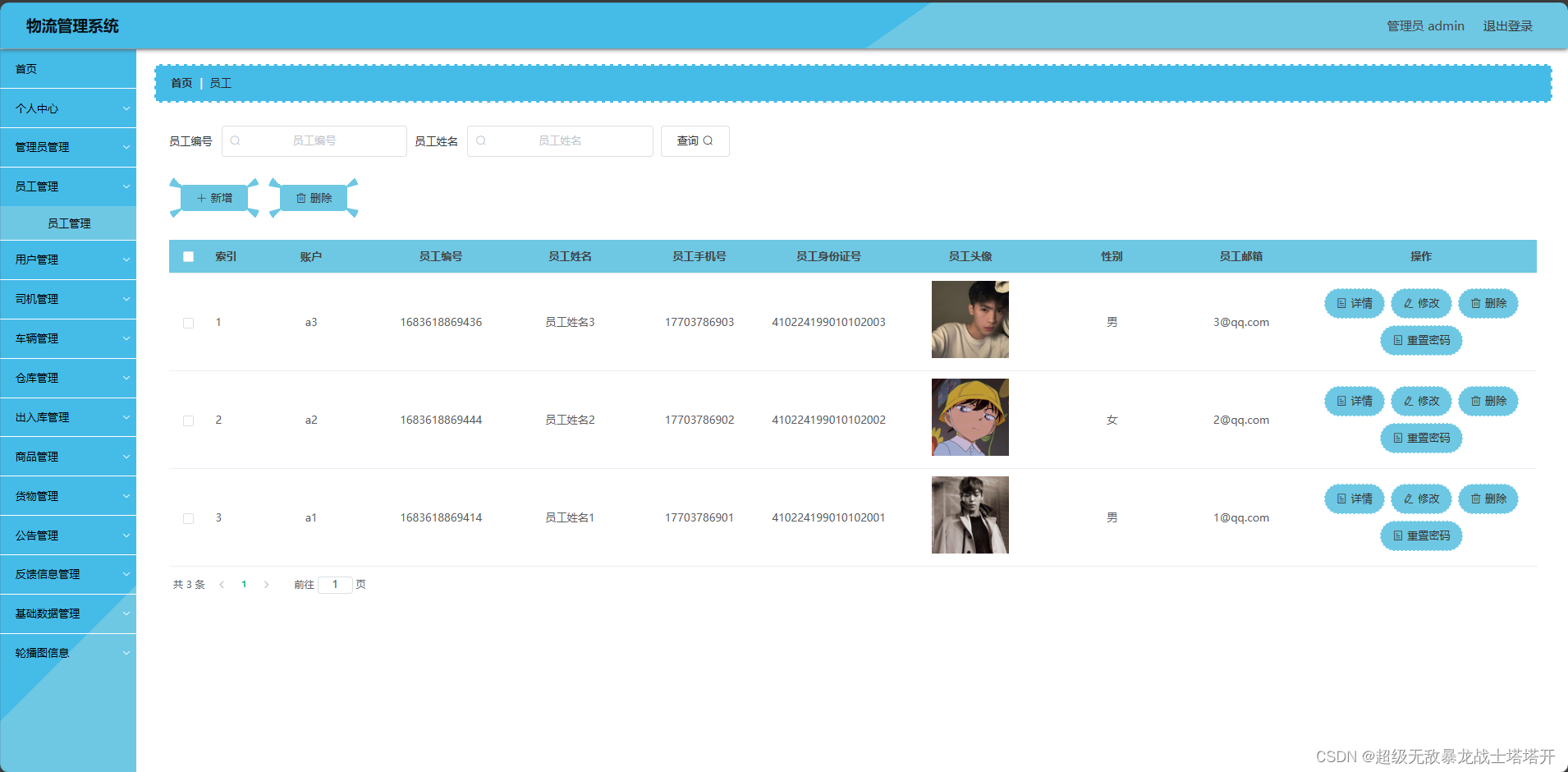Show 详情 for employee a1
Image resolution: width=1568 pixels, height=772 pixels.
point(1355,499)
